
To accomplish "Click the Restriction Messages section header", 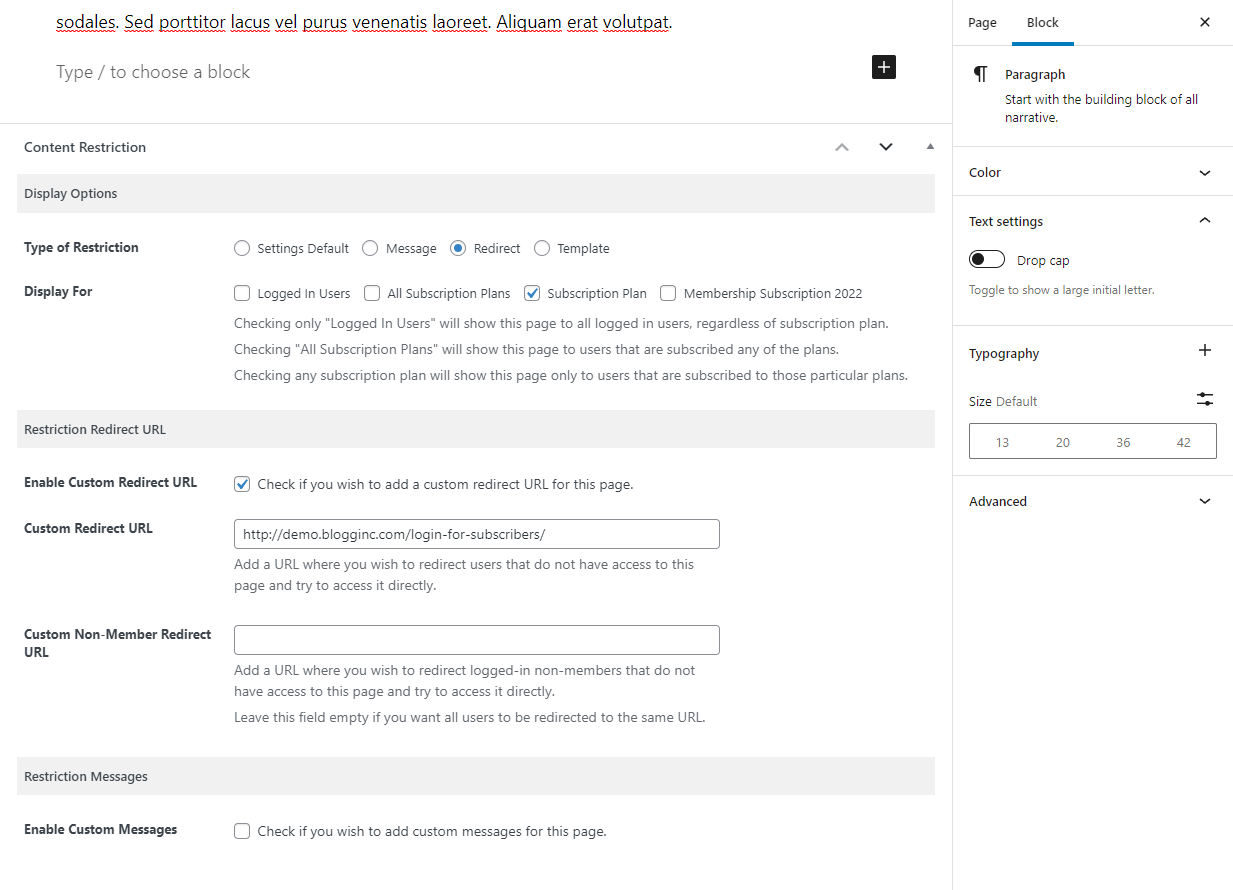I will point(476,776).
